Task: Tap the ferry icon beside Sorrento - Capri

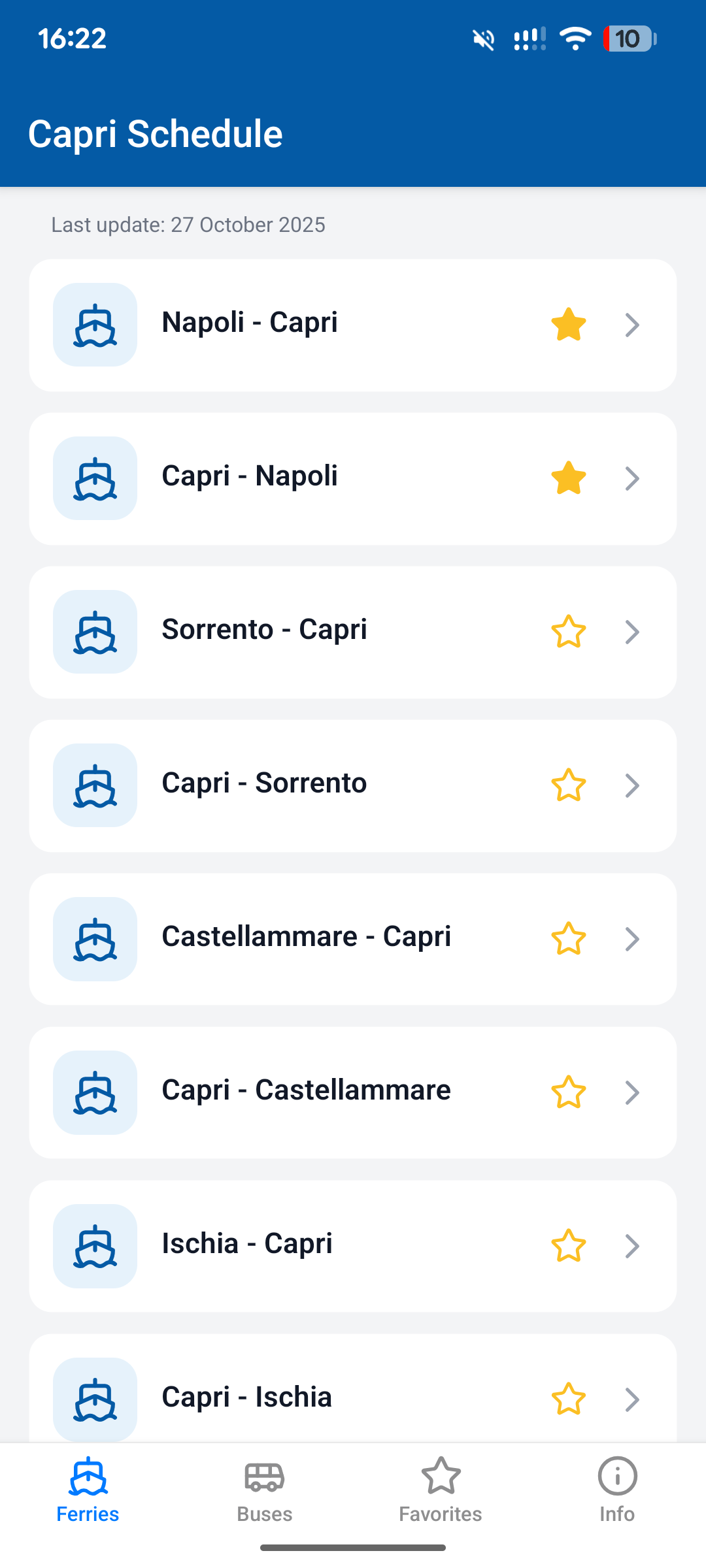Action: [95, 632]
